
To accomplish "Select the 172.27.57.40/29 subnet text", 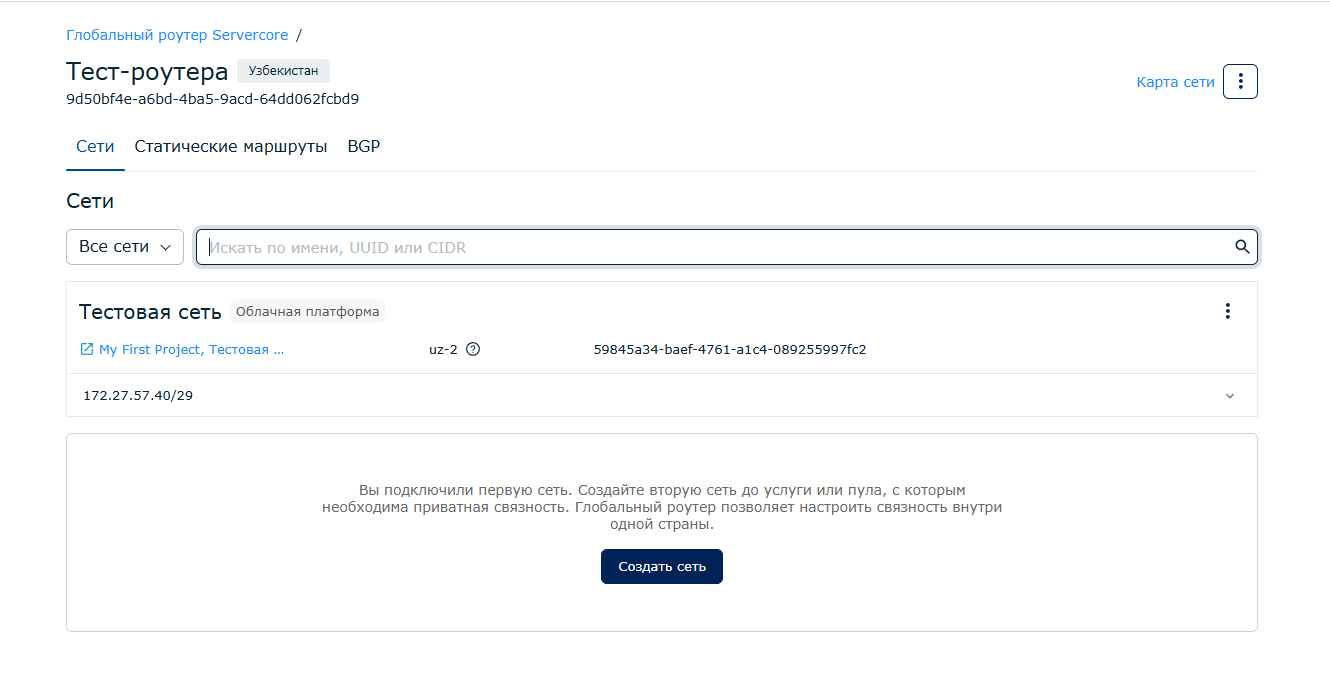I will (138, 396).
